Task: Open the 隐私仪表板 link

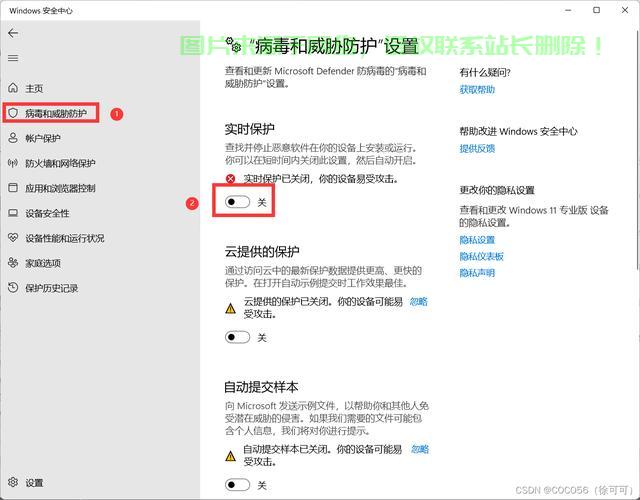Action: [482, 256]
